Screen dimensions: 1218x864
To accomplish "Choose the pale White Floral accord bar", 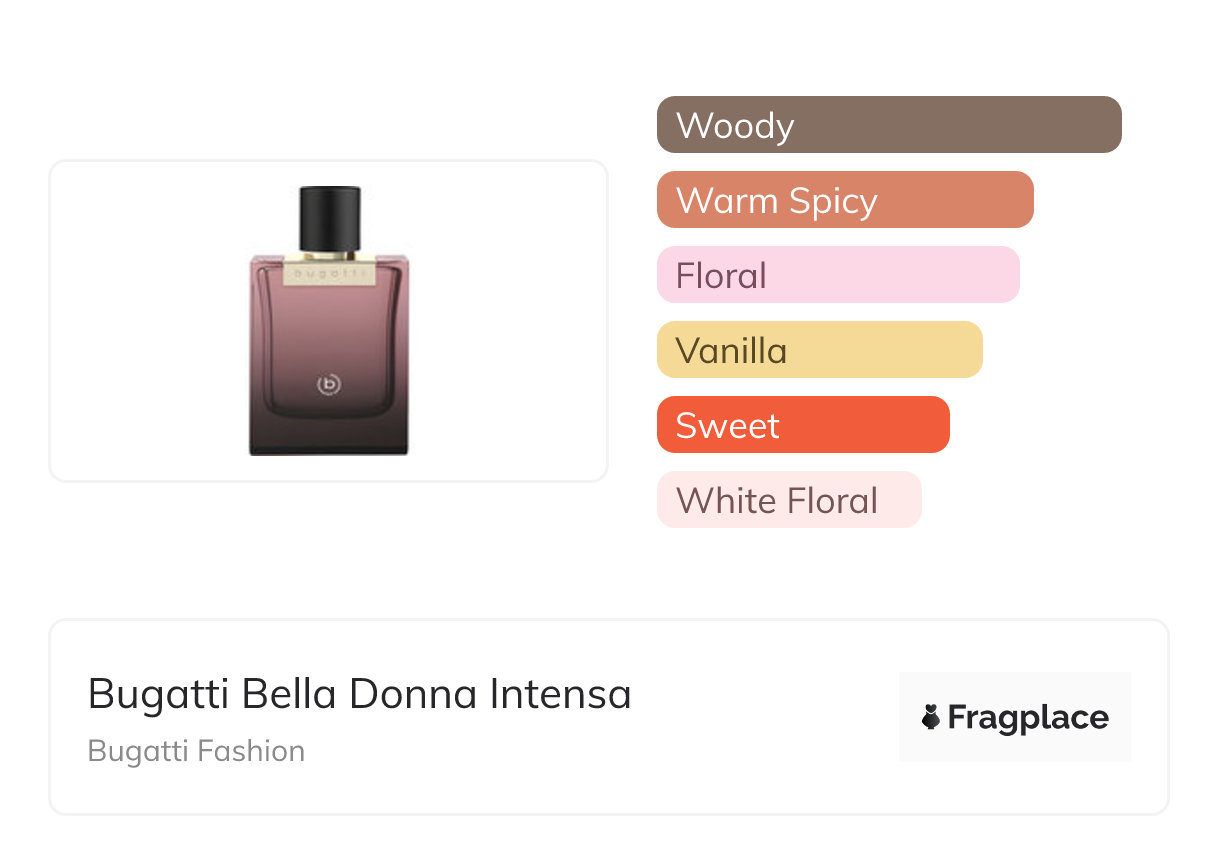I will [788, 500].
